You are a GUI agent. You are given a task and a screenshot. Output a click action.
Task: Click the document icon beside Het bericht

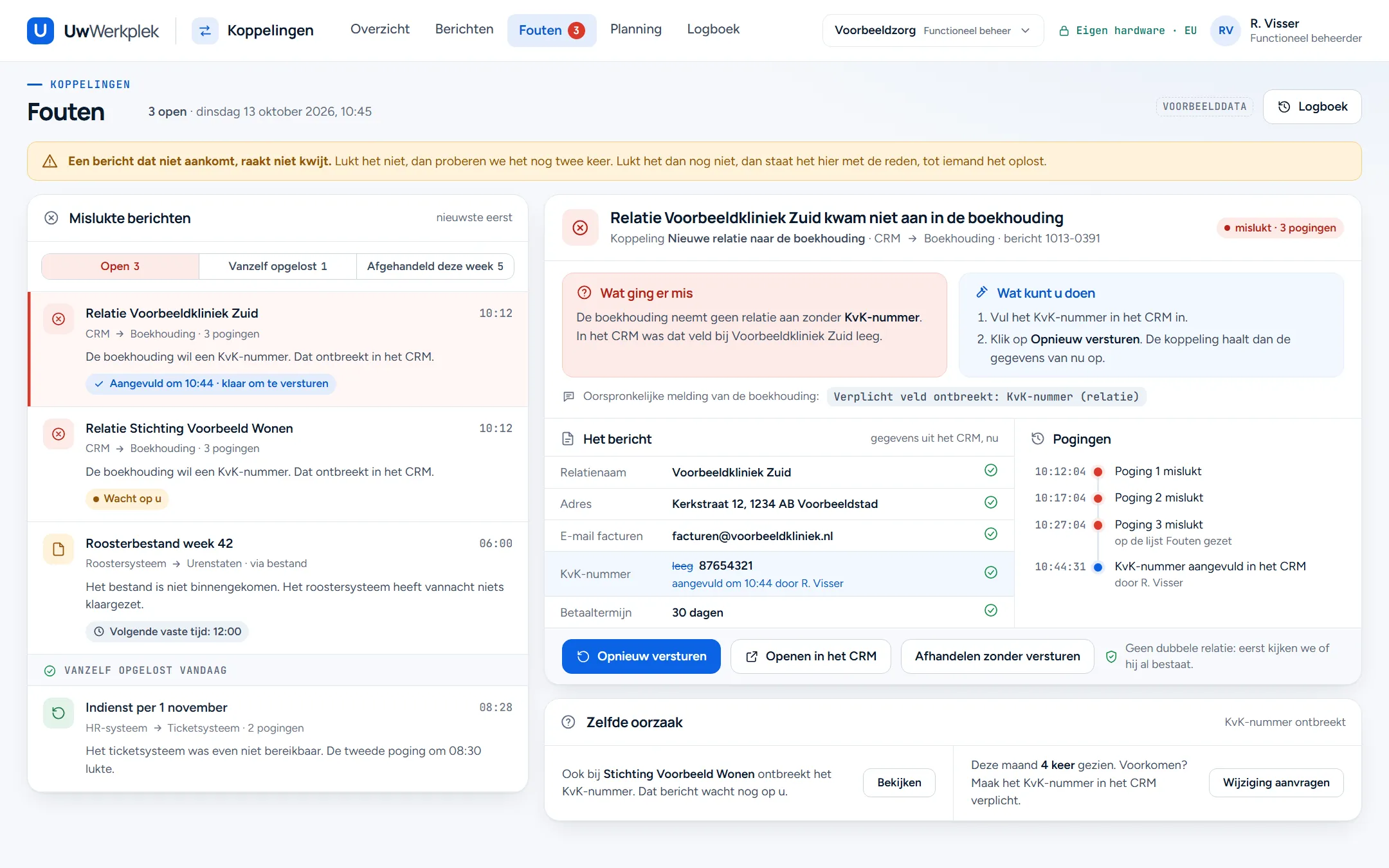[x=568, y=439]
